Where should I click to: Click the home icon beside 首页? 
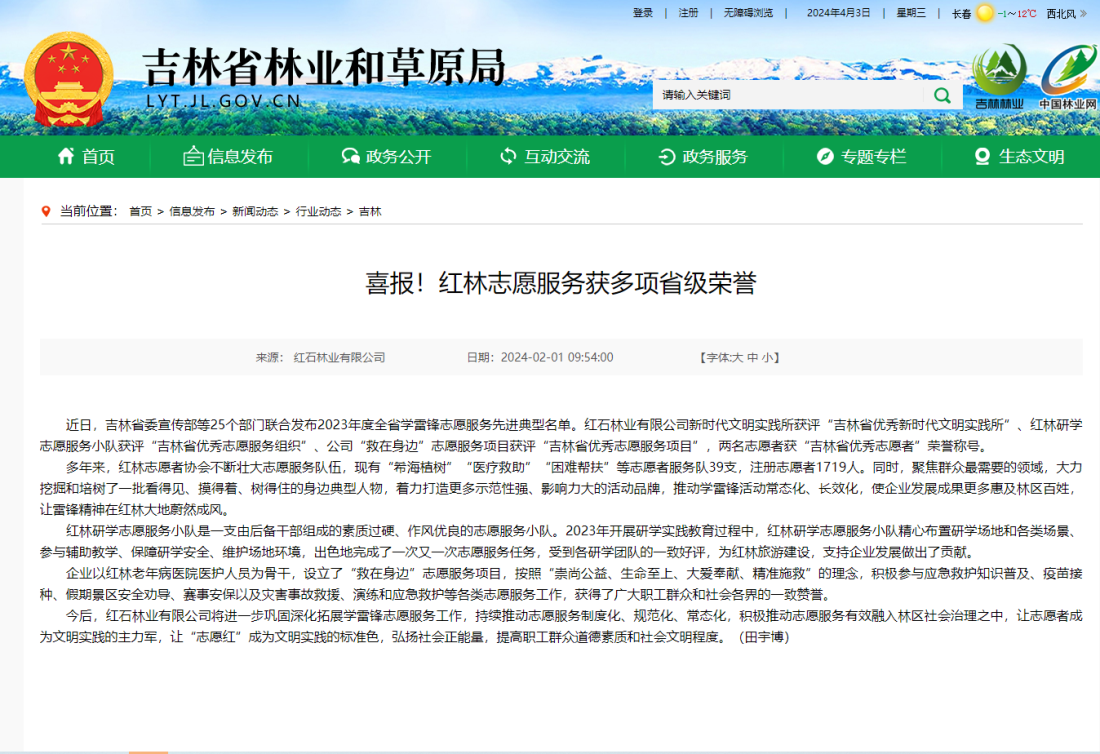coord(66,156)
